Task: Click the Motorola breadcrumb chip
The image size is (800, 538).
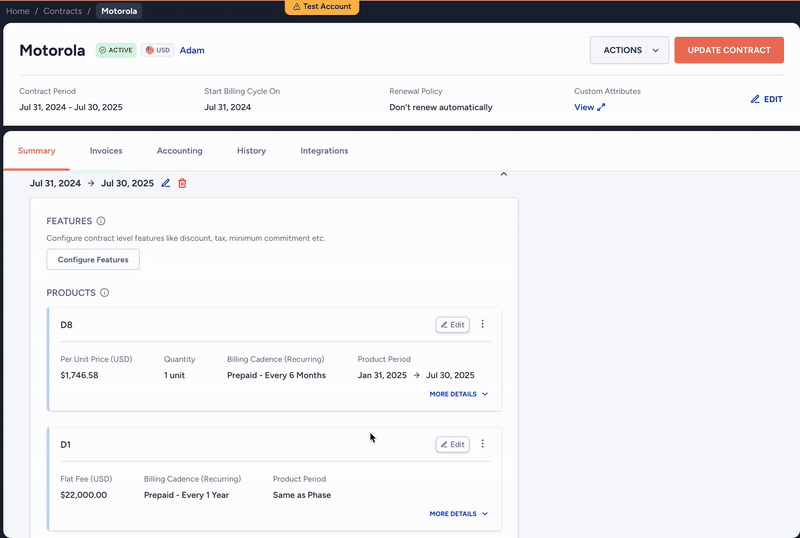Action: pos(119,11)
